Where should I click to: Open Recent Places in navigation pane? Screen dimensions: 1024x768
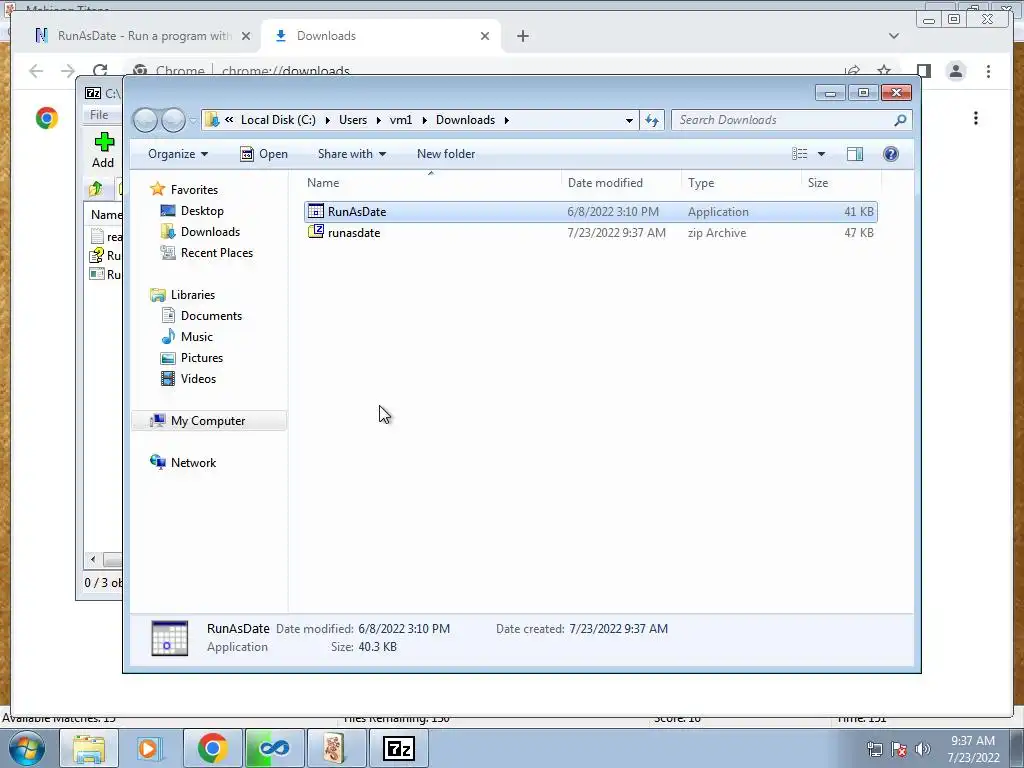[x=217, y=253]
